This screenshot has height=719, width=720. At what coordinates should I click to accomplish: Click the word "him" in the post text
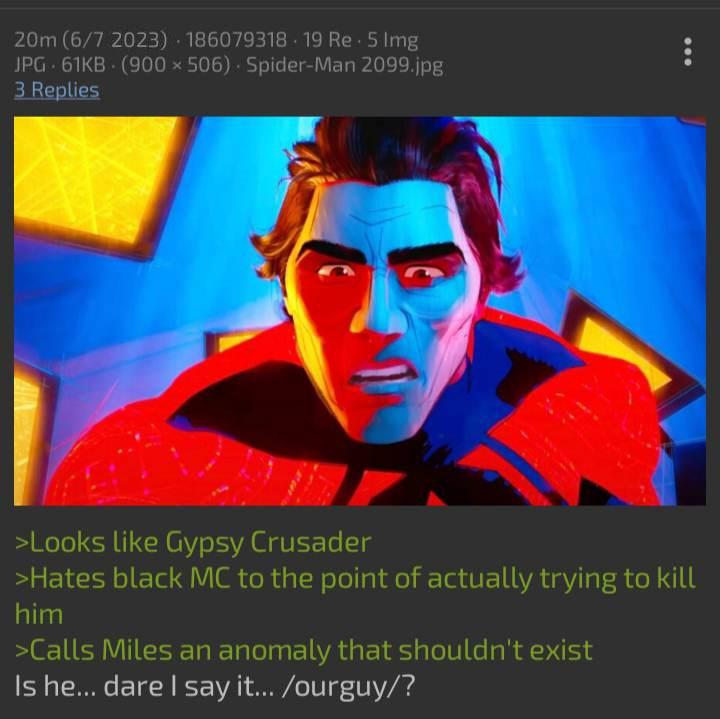coord(39,614)
